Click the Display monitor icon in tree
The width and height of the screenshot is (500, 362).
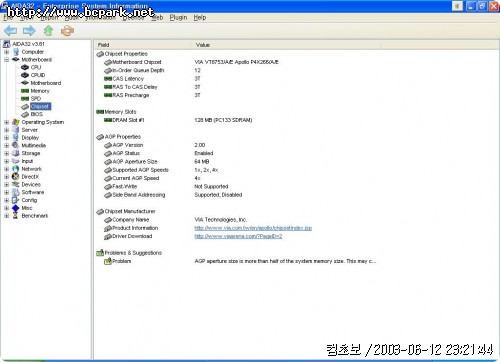coord(16,138)
